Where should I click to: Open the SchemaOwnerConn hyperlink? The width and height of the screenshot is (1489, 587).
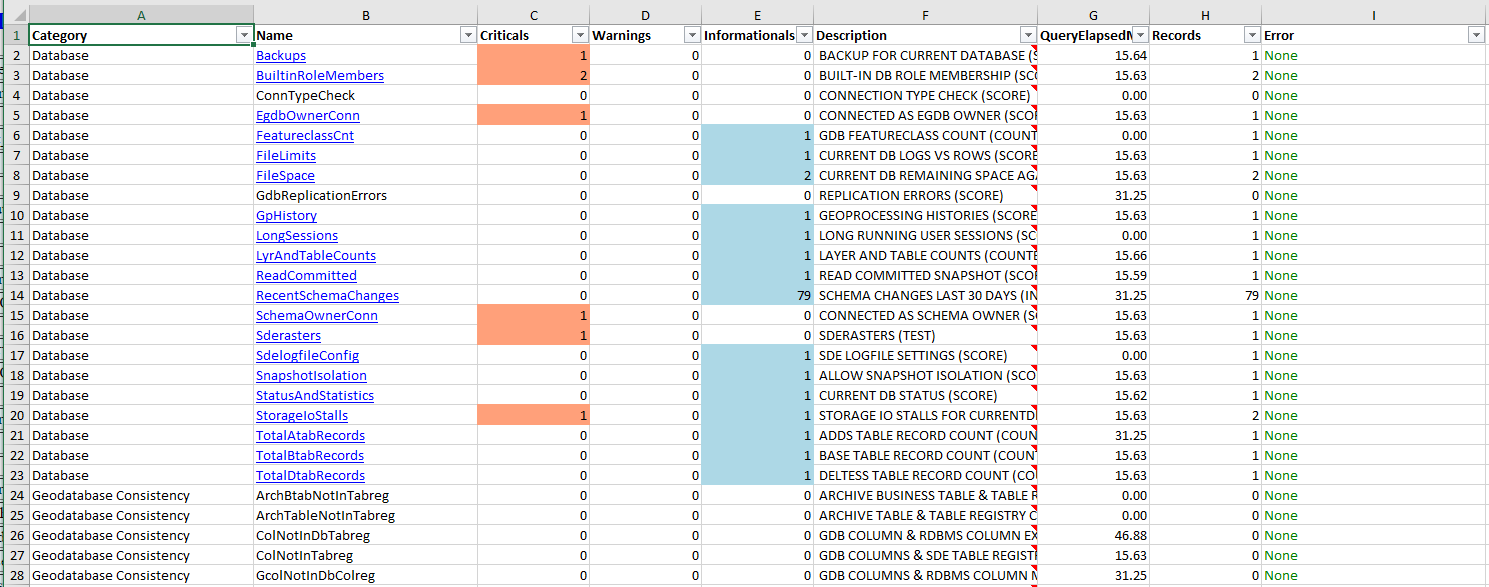point(317,315)
